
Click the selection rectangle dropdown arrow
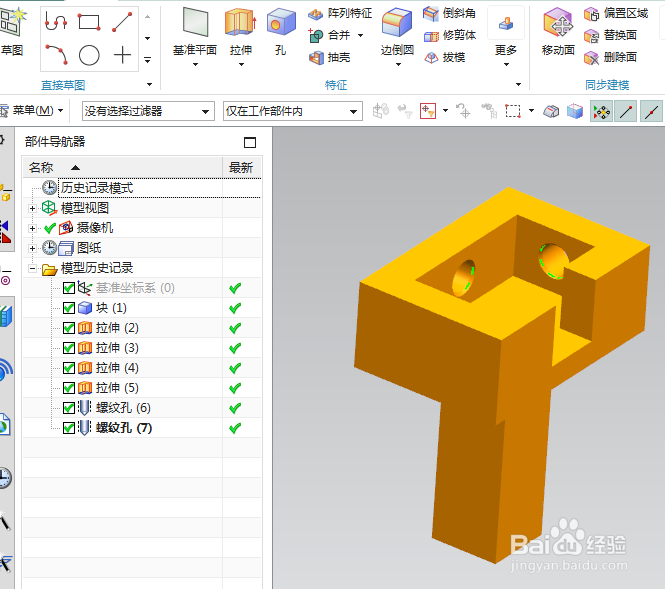point(531,111)
